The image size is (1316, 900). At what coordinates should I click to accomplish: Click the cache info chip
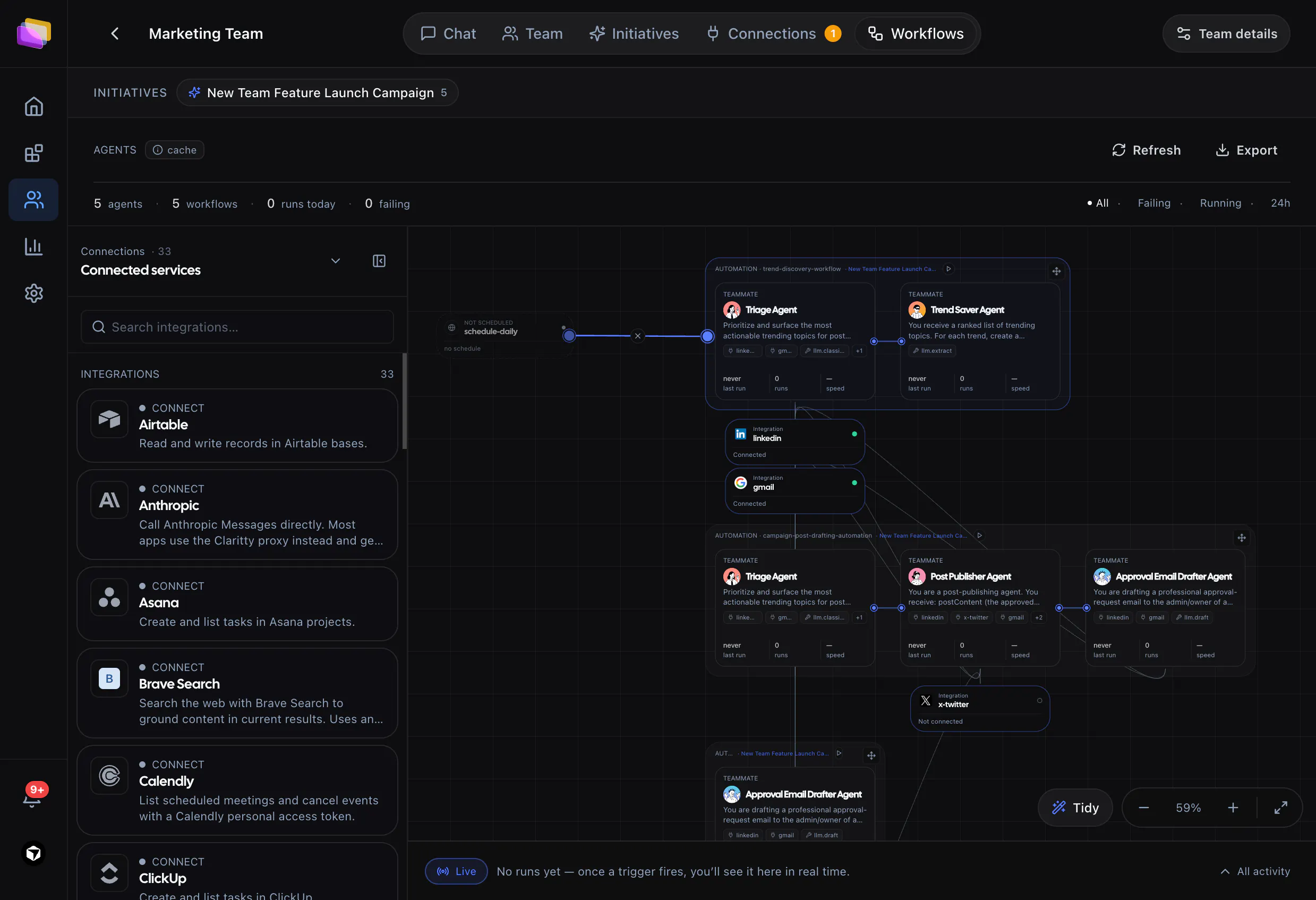tap(174, 149)
